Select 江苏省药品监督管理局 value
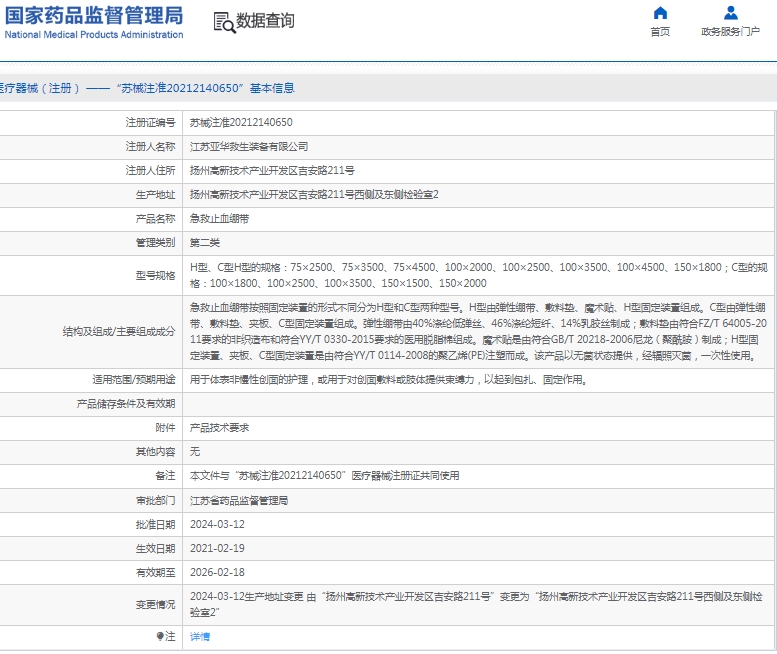777x654 pixels. click(x=239, y=500)
